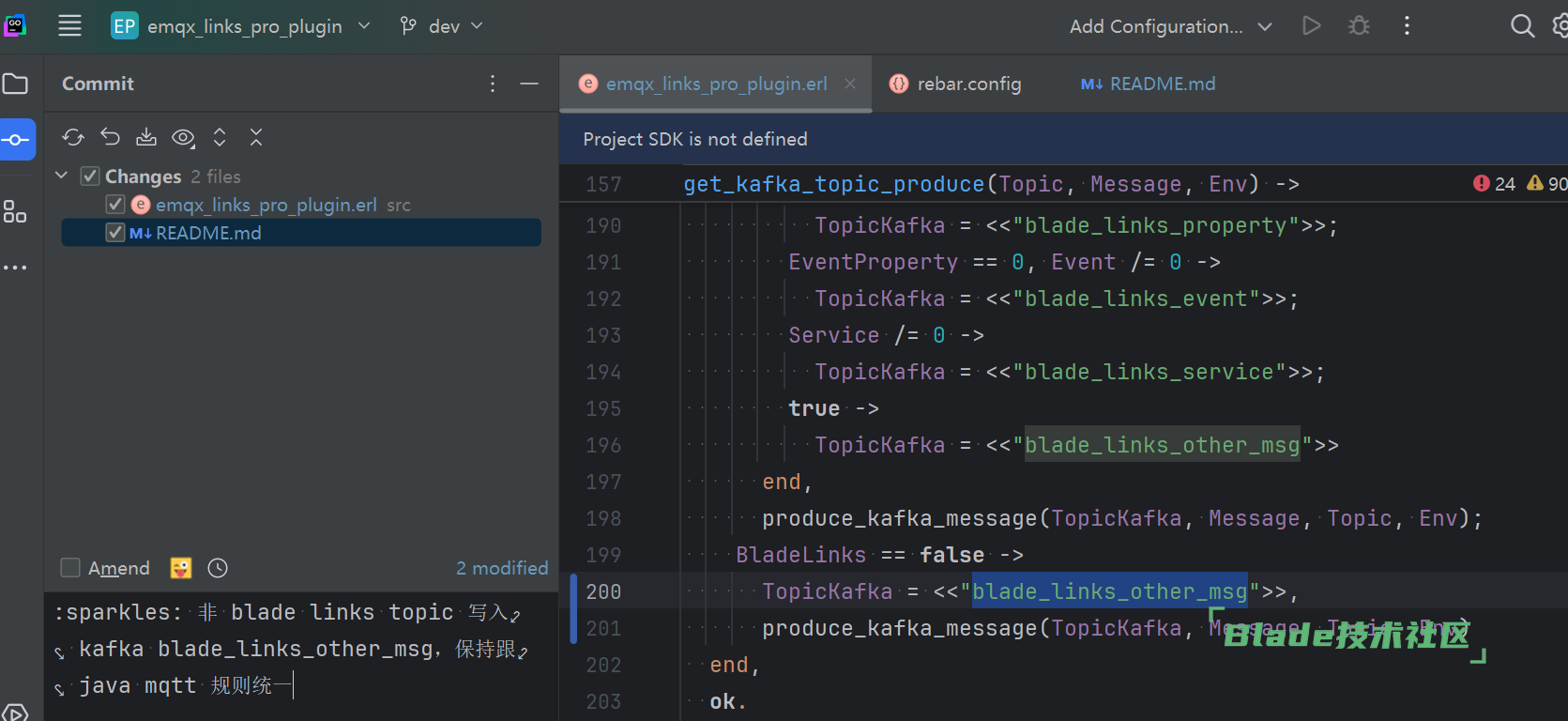The height and width of the screenshot is (721, 1568).
Task: Click the Project SDK is not defined banner
Action: [695, 139]
